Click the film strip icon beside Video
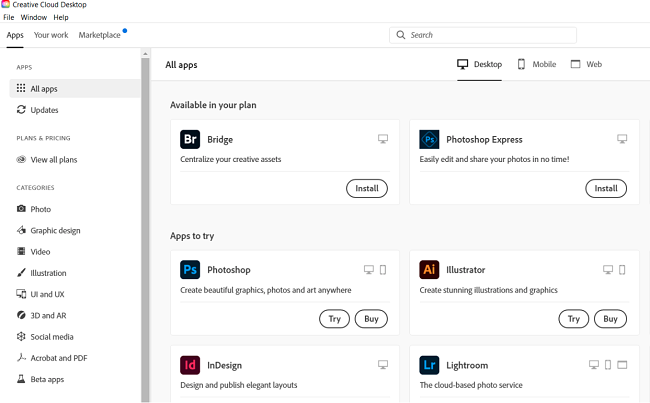This screenshot has height=403, width=650. click(21, 251)
